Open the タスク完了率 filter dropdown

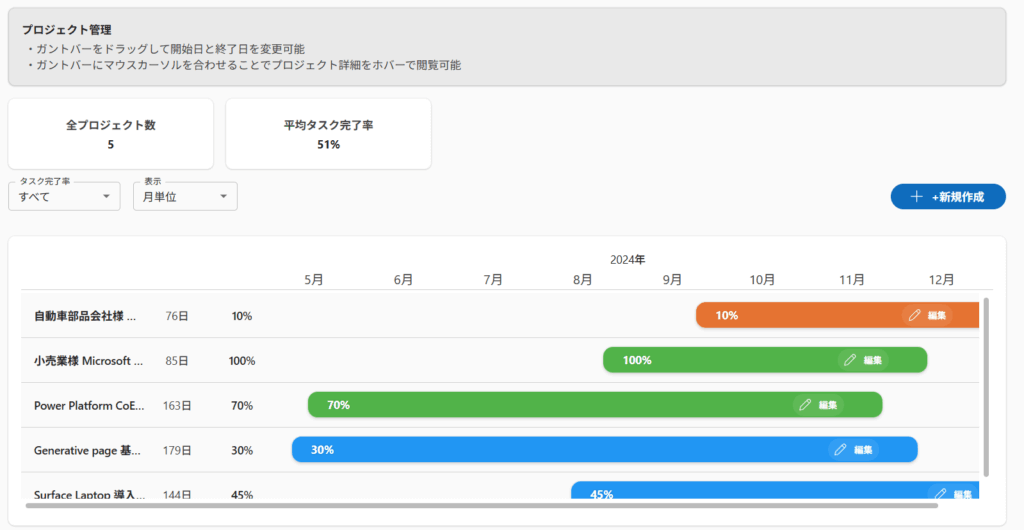point(64,197)
